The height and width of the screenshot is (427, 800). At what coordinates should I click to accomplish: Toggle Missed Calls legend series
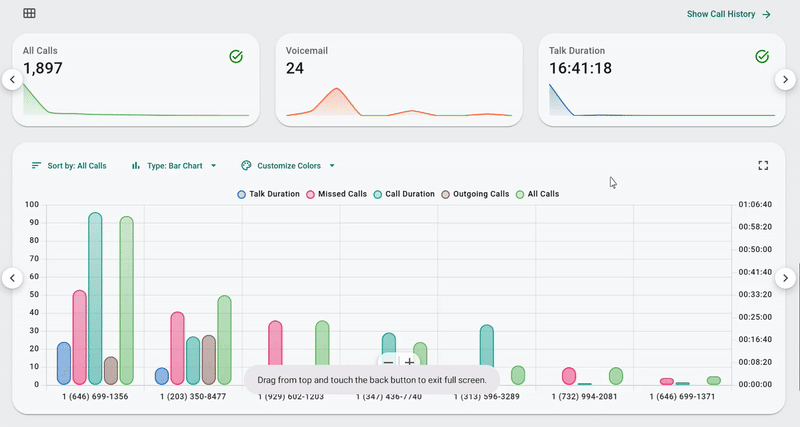(x=336, y=194)
